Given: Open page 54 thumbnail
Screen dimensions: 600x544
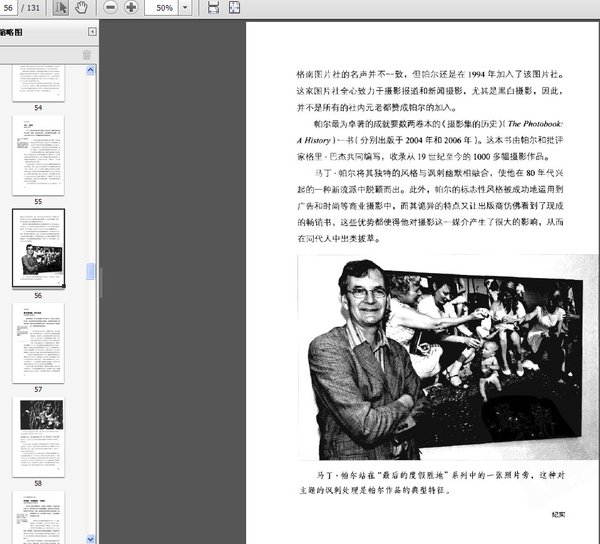Looking at the screenshot, I should 38,83.
